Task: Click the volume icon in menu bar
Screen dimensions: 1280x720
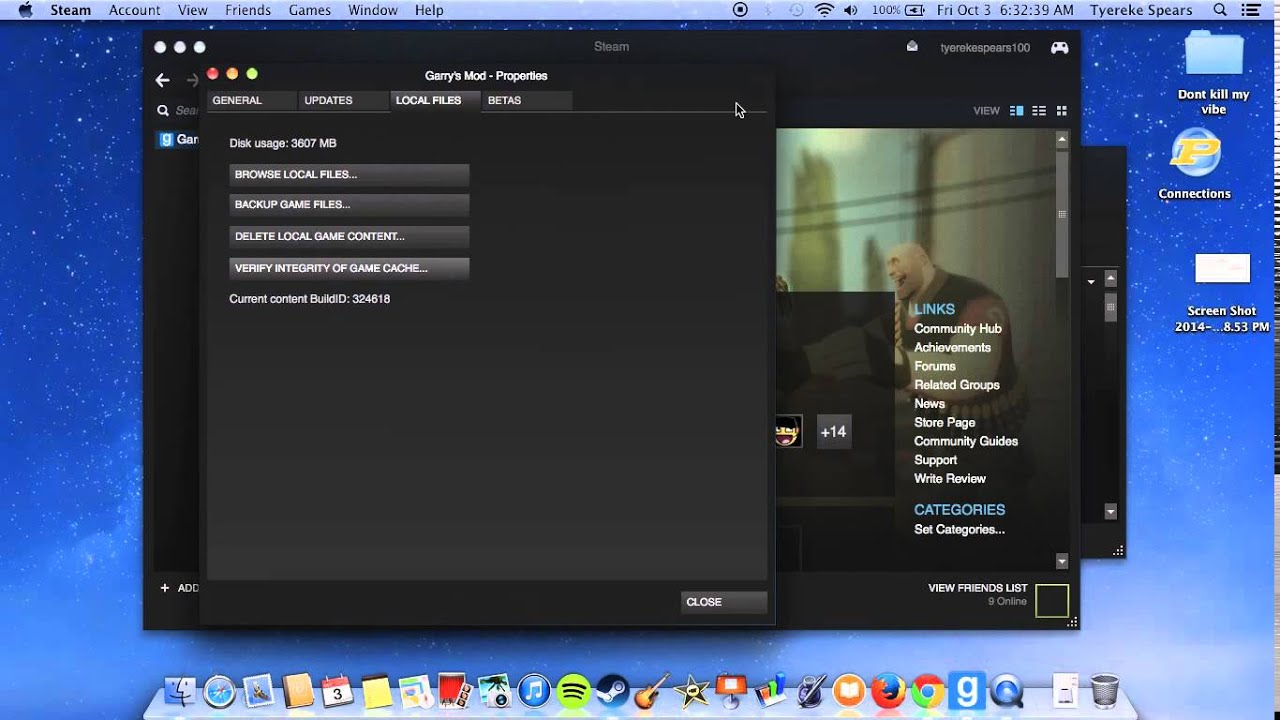Action: [850, 10]
